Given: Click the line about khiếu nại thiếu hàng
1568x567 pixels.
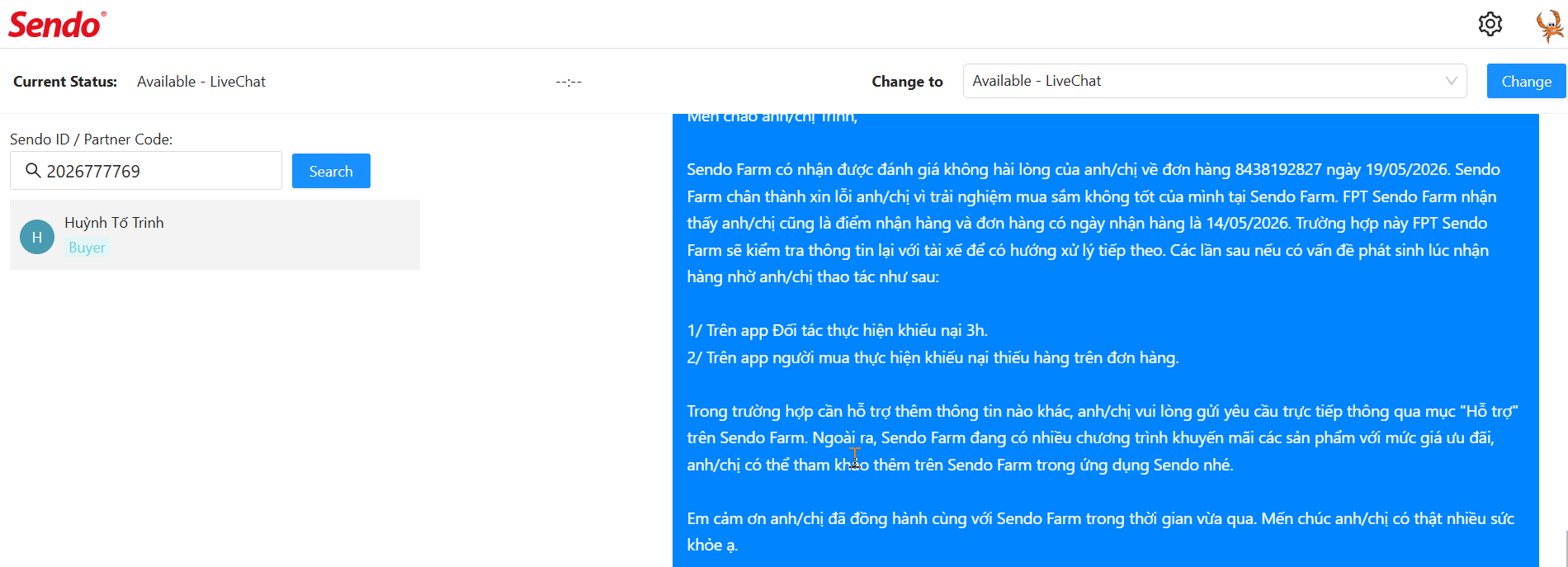Looking at the screenshot, I should click(933, 357).
